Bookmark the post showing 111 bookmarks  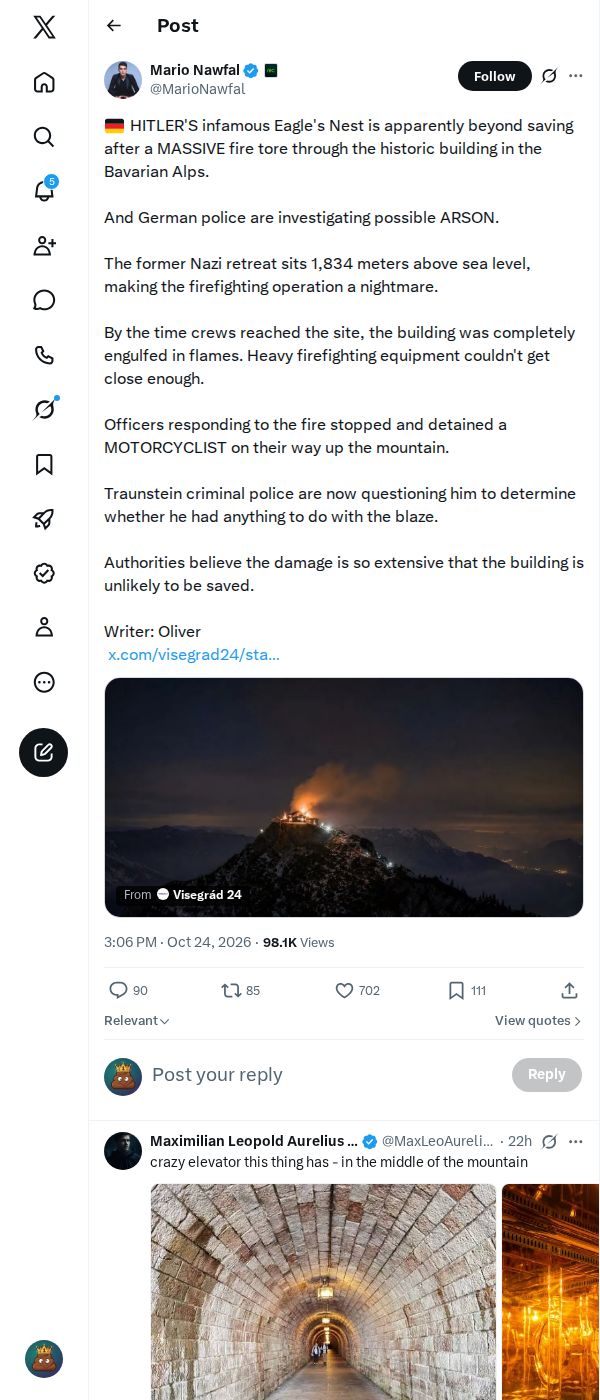click(x=467, y=990)
